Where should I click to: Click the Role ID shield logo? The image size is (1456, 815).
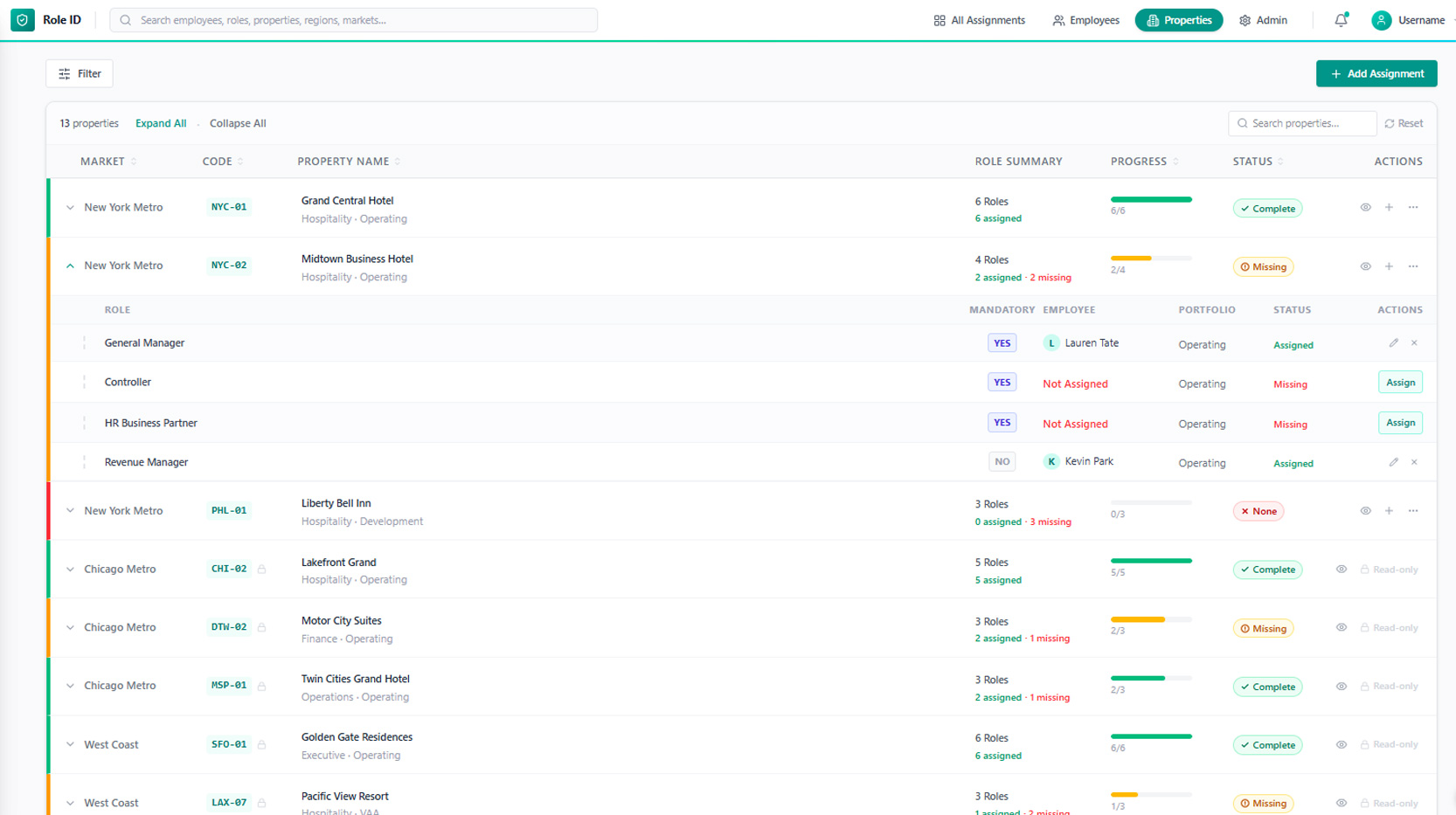[23, 20]
